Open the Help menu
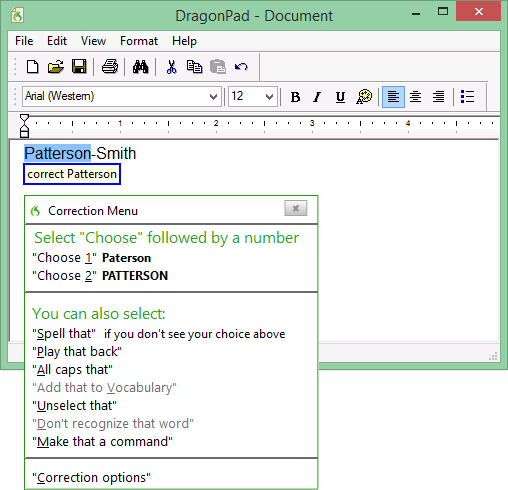Screen dimensions: 508x490 [184, 41]
